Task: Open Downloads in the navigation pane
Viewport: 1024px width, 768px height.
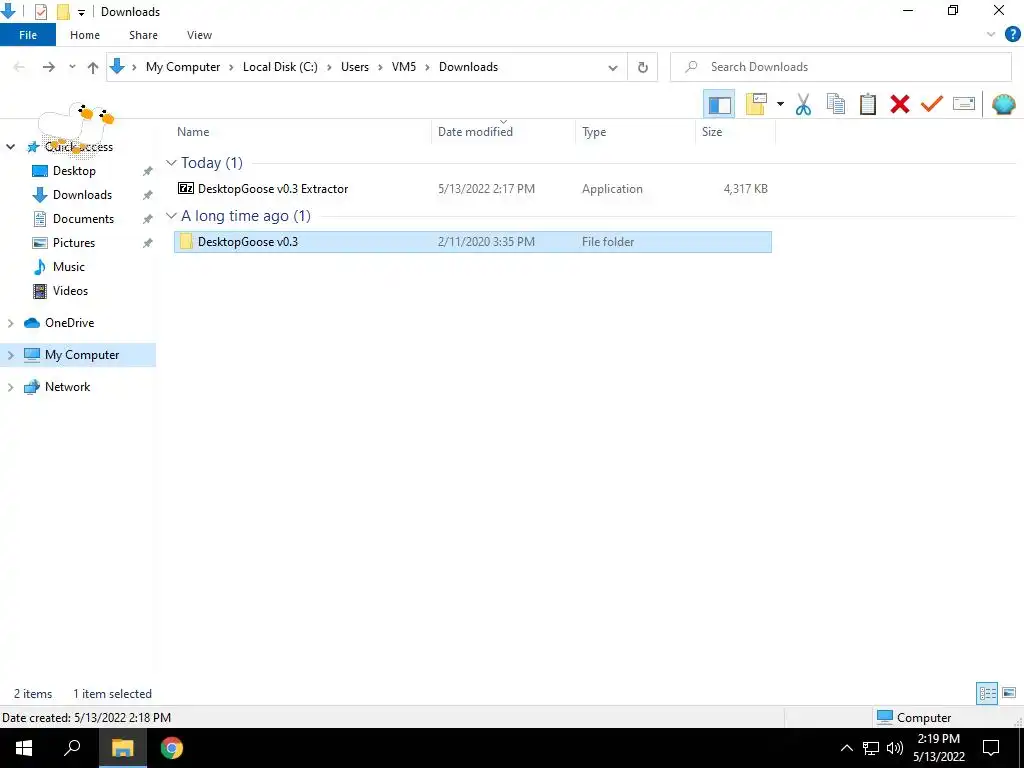Action: click(82, 195)
